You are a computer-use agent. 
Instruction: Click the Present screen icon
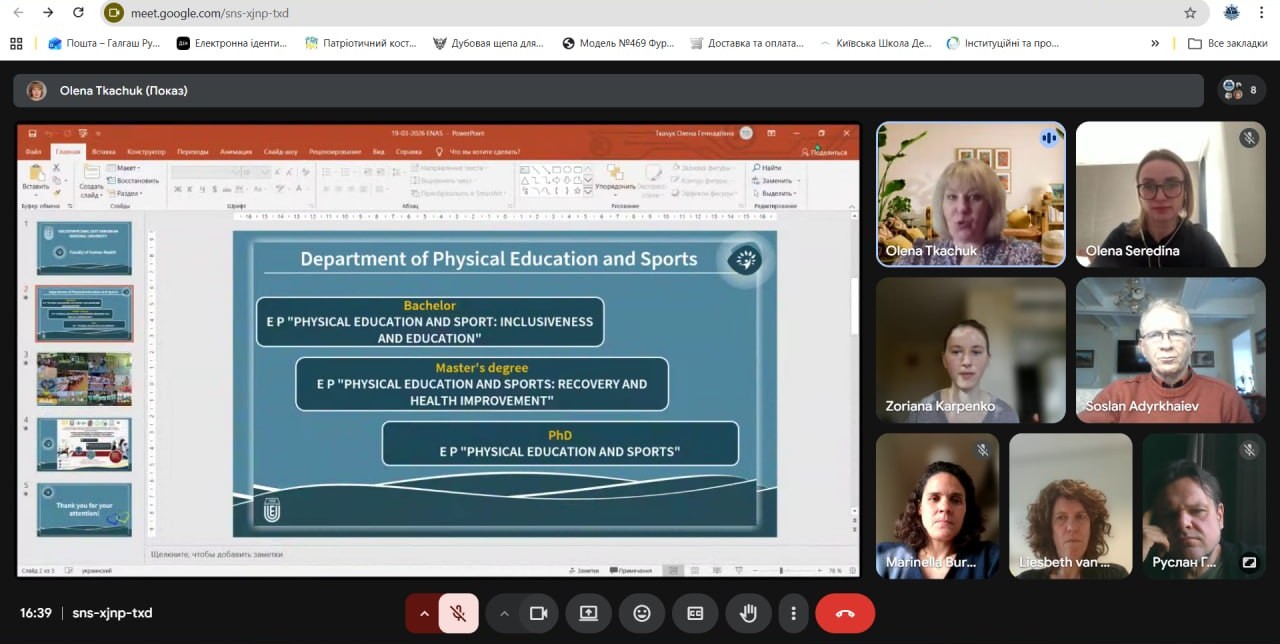[x=589, y=613]
